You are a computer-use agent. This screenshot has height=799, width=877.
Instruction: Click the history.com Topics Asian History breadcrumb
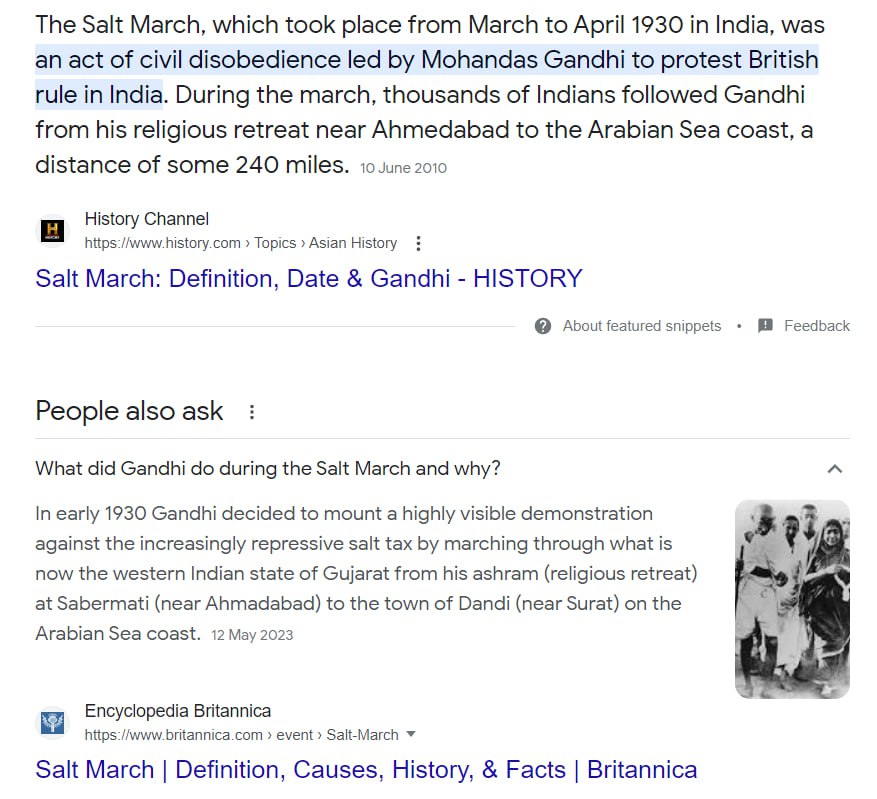241,243
